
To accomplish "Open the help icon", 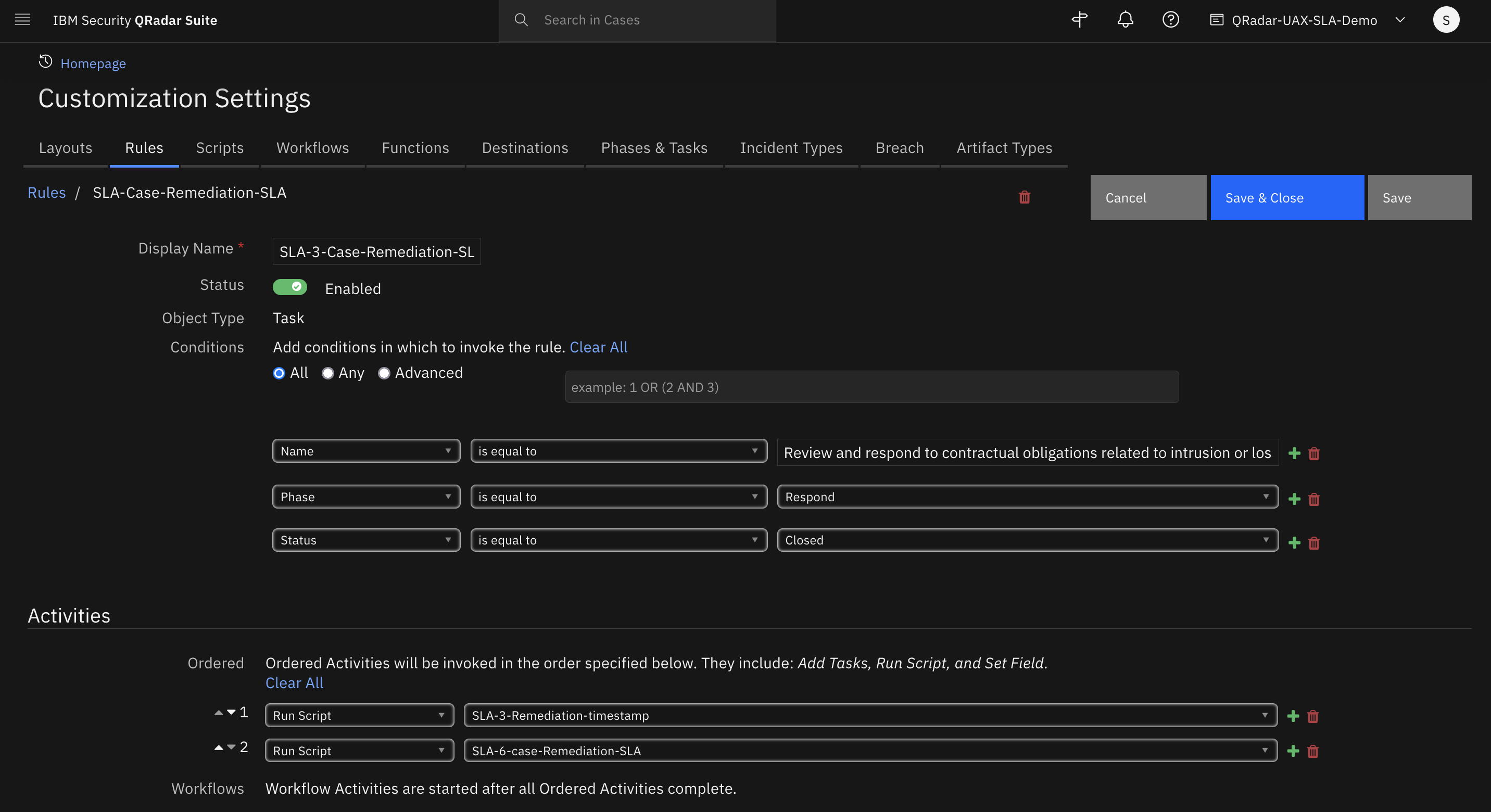I will tap(1170, 20).
